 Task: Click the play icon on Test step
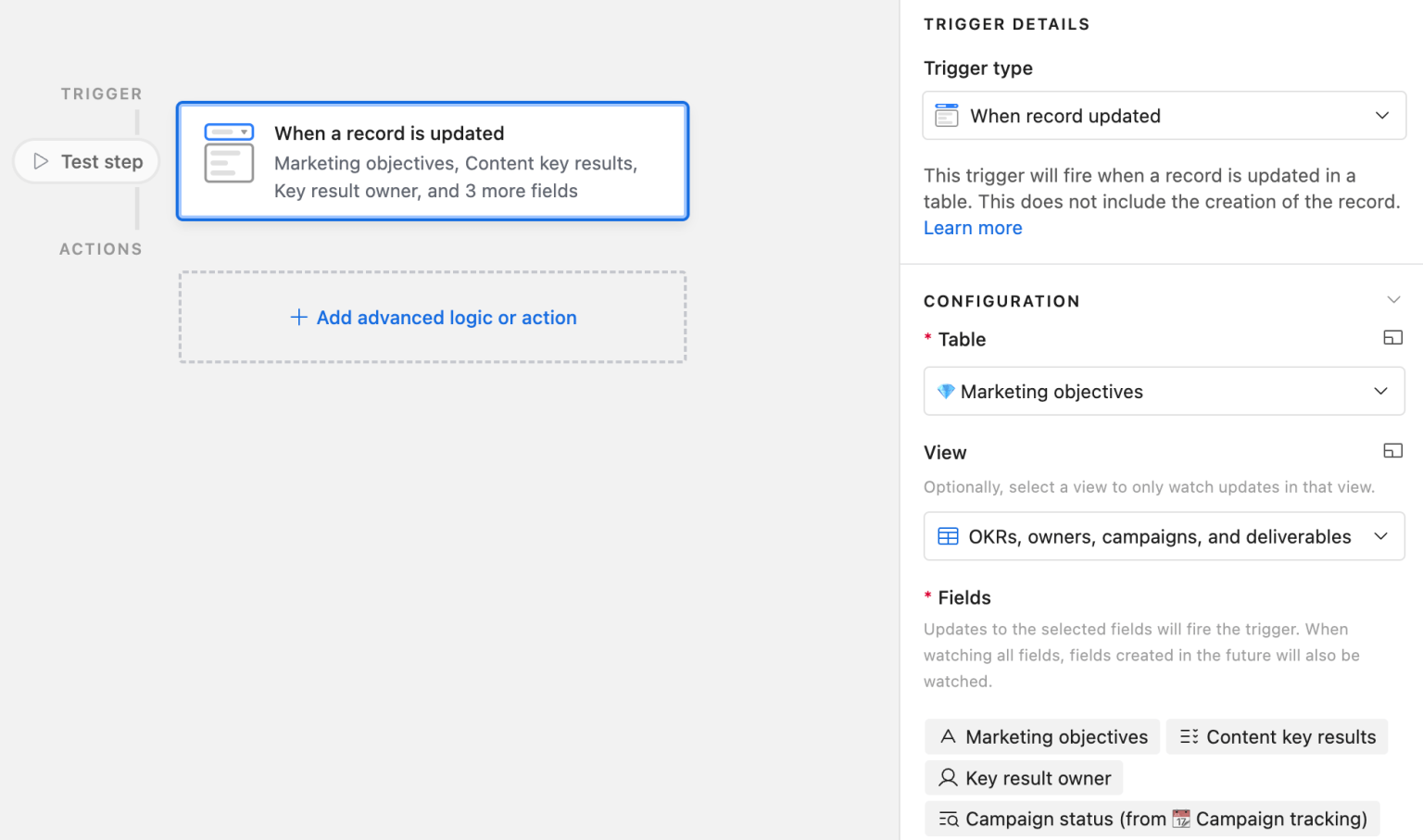coord(41,161)
